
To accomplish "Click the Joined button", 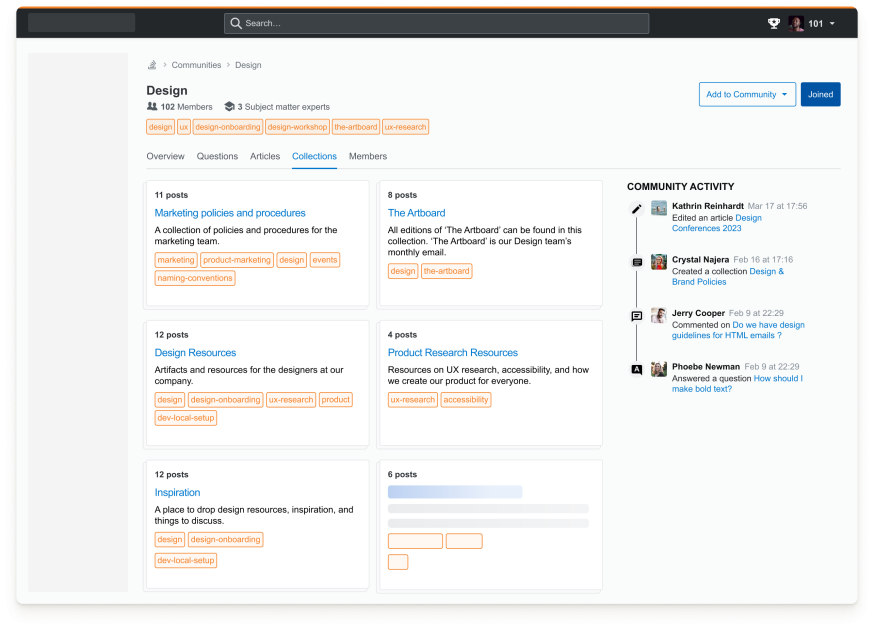I will [x=820, y=94].
